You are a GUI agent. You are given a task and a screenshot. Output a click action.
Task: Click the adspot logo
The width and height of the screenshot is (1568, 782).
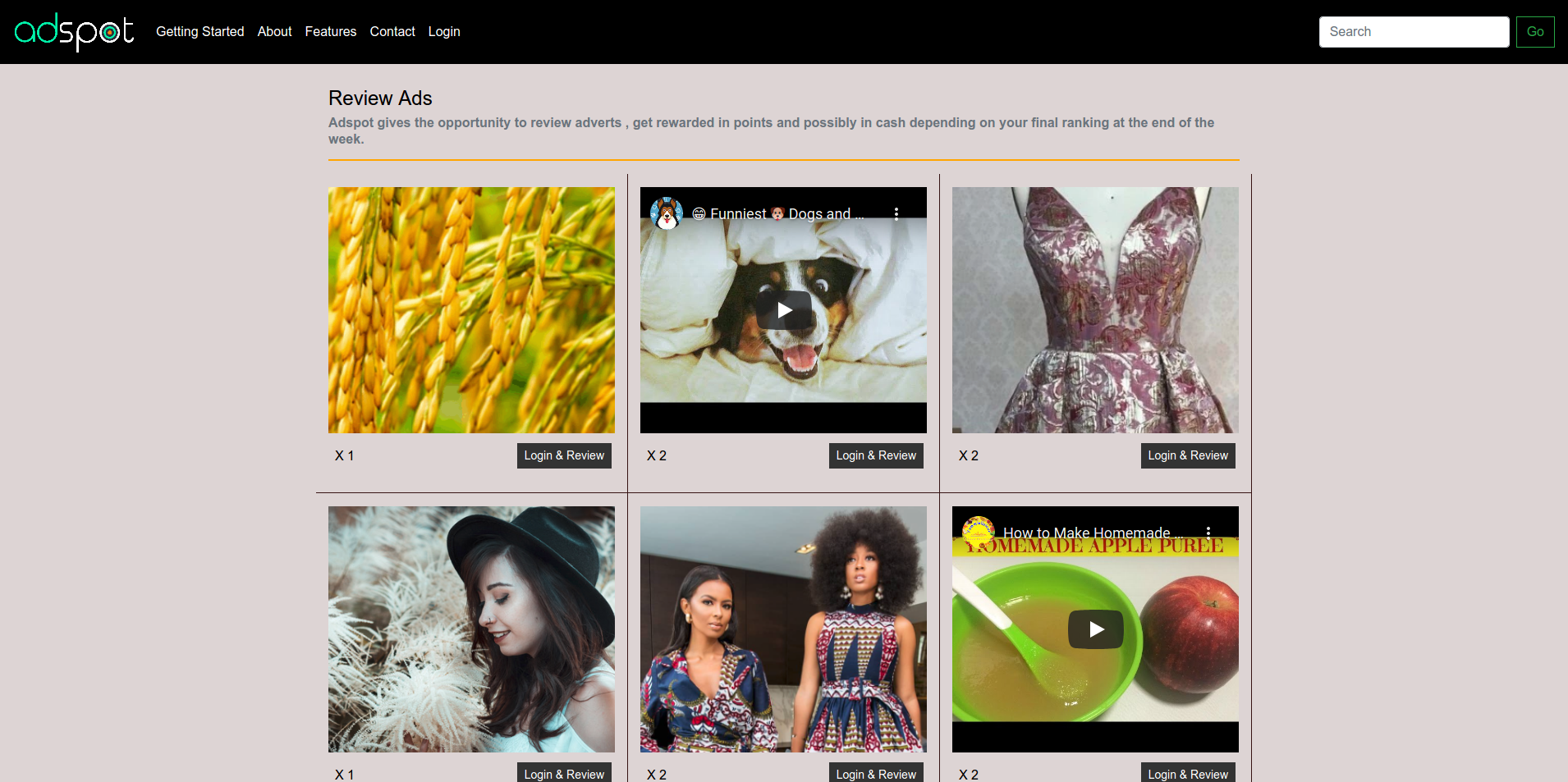[x=75, y=32]
